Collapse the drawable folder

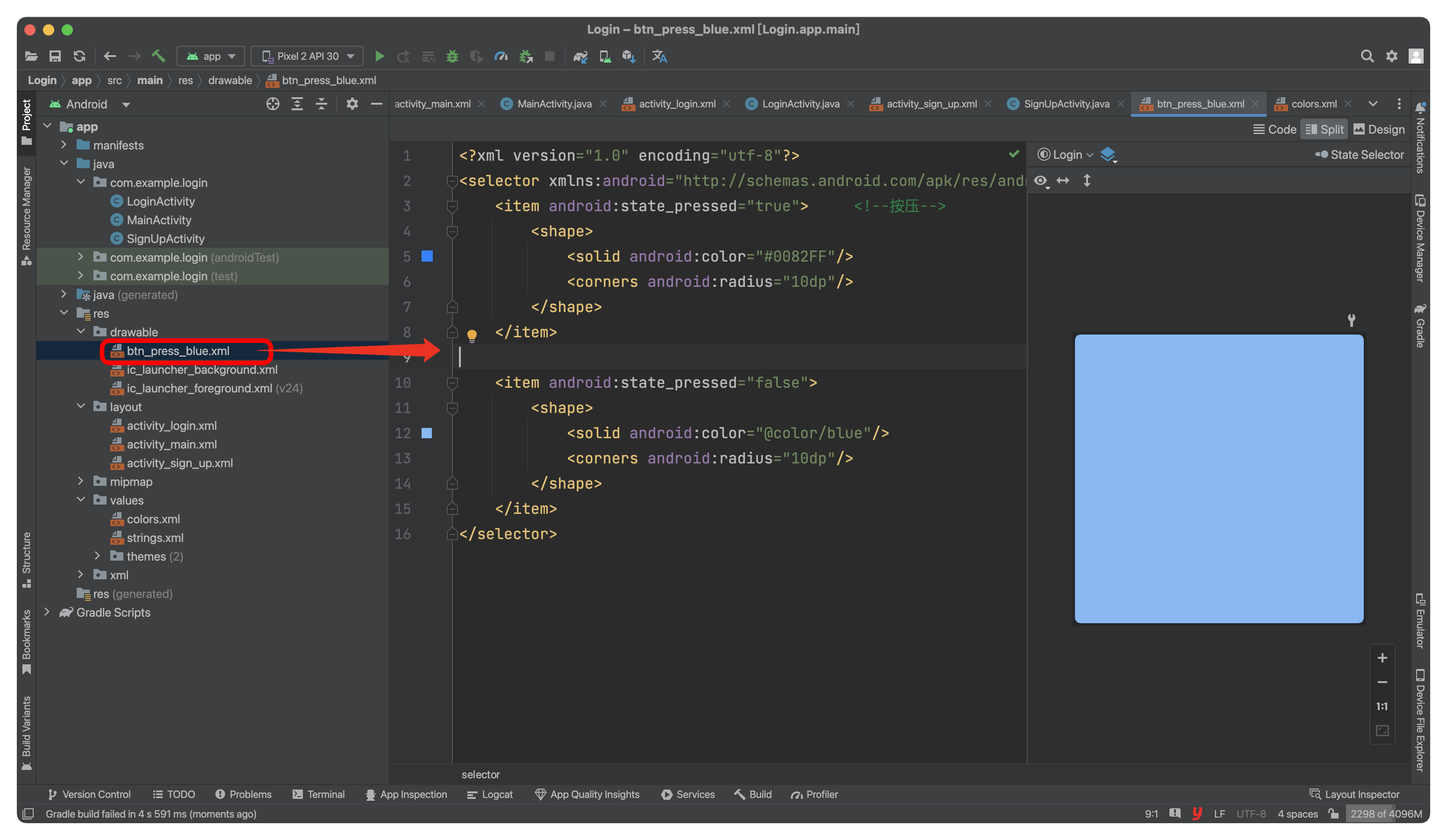pos(81,332)
